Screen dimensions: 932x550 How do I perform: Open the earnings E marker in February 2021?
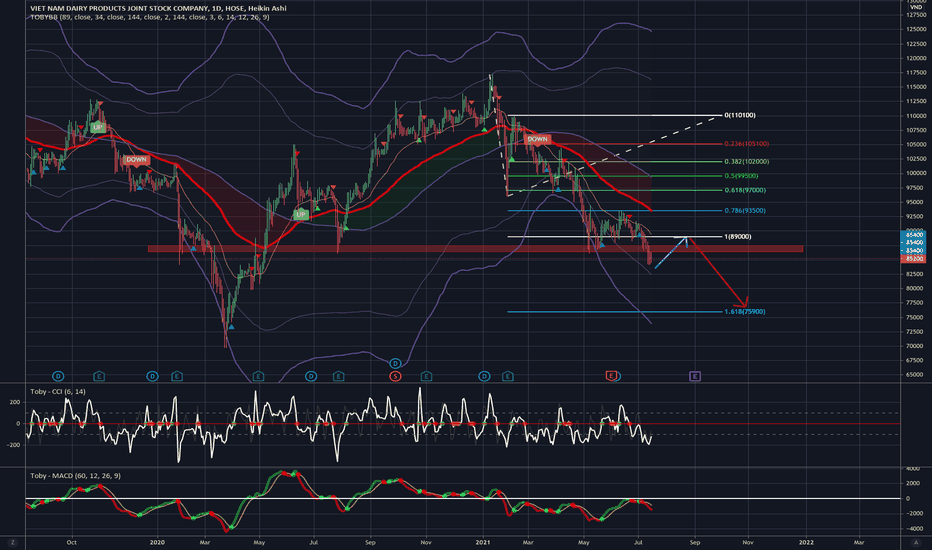click(507, 376)
